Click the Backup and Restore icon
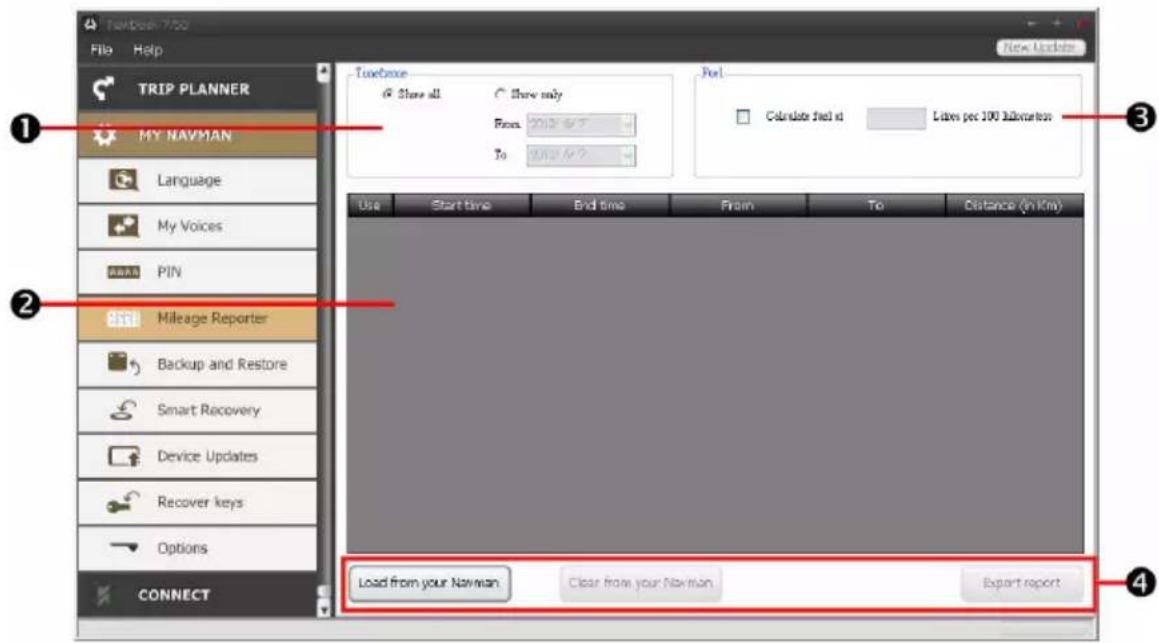 click(123, 364)
